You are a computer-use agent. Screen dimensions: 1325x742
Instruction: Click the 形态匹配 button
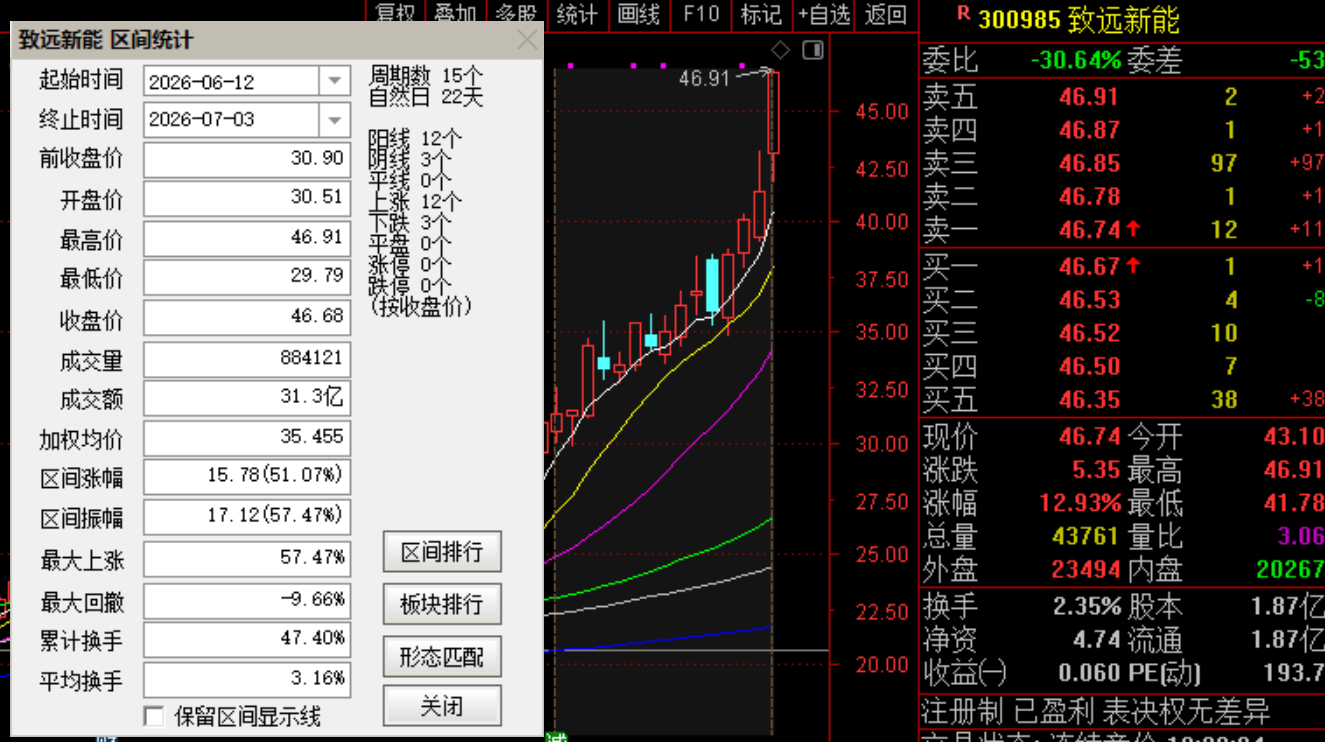[442, 656]
